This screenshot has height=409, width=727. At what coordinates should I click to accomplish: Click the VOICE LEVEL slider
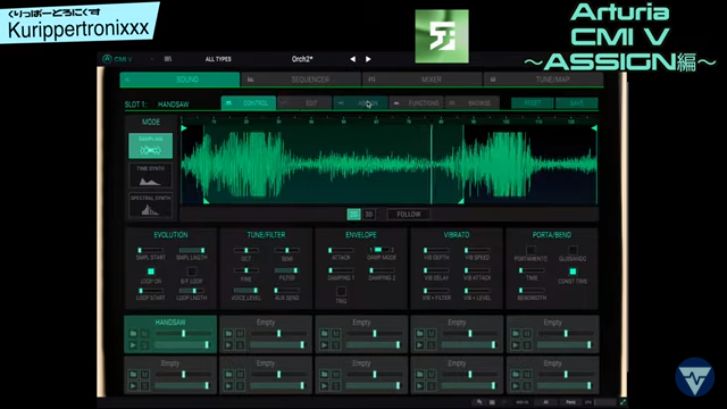(246, 291)
